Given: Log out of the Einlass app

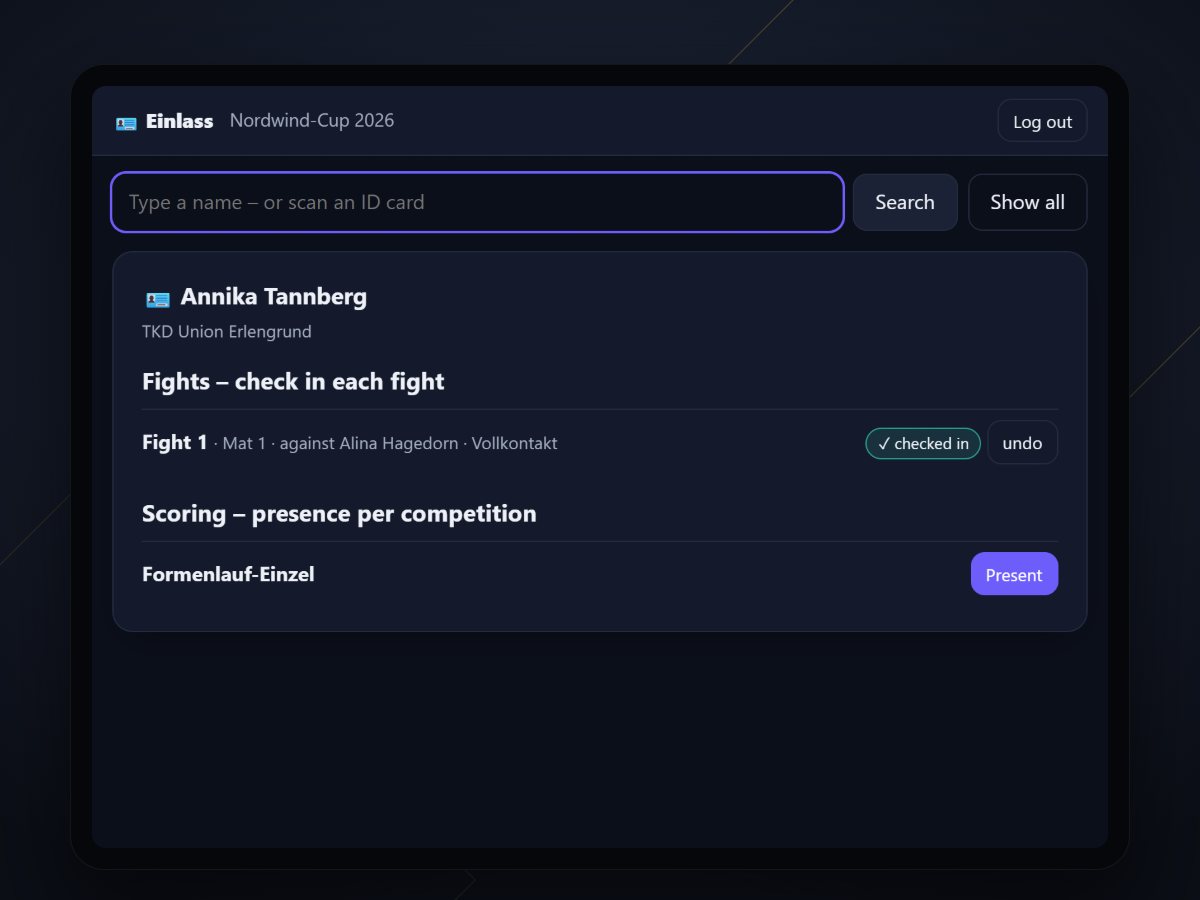Looking at the screenshot, I should (x=1042, y=121).
